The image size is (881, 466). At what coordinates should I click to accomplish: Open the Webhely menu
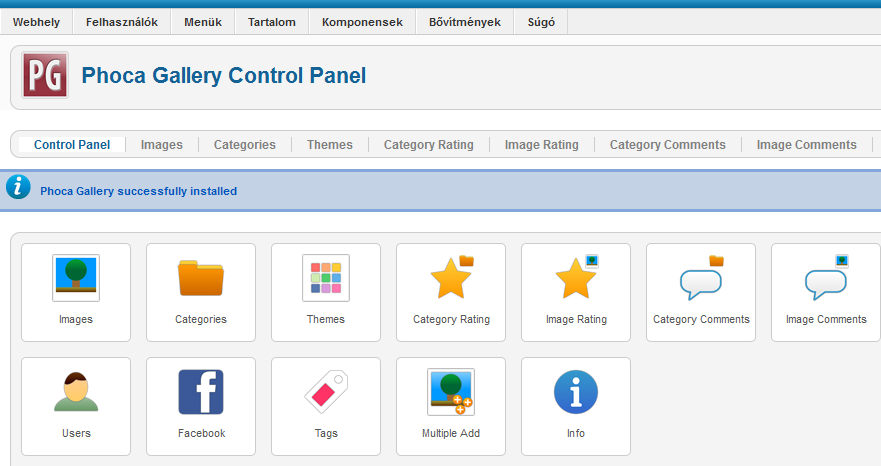pyautogui.click(x=36, y=22)
